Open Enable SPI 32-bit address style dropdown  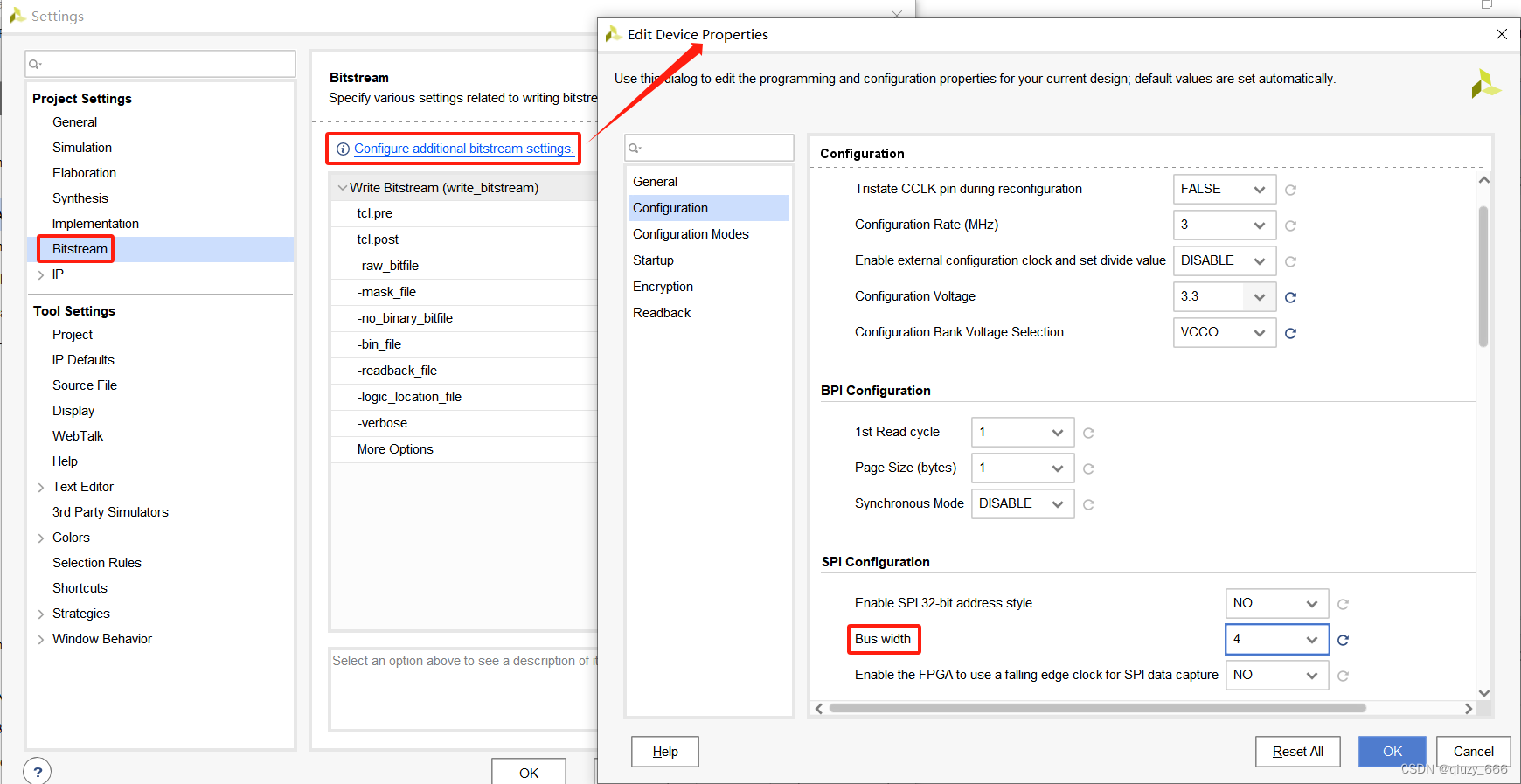(1277, 603)
